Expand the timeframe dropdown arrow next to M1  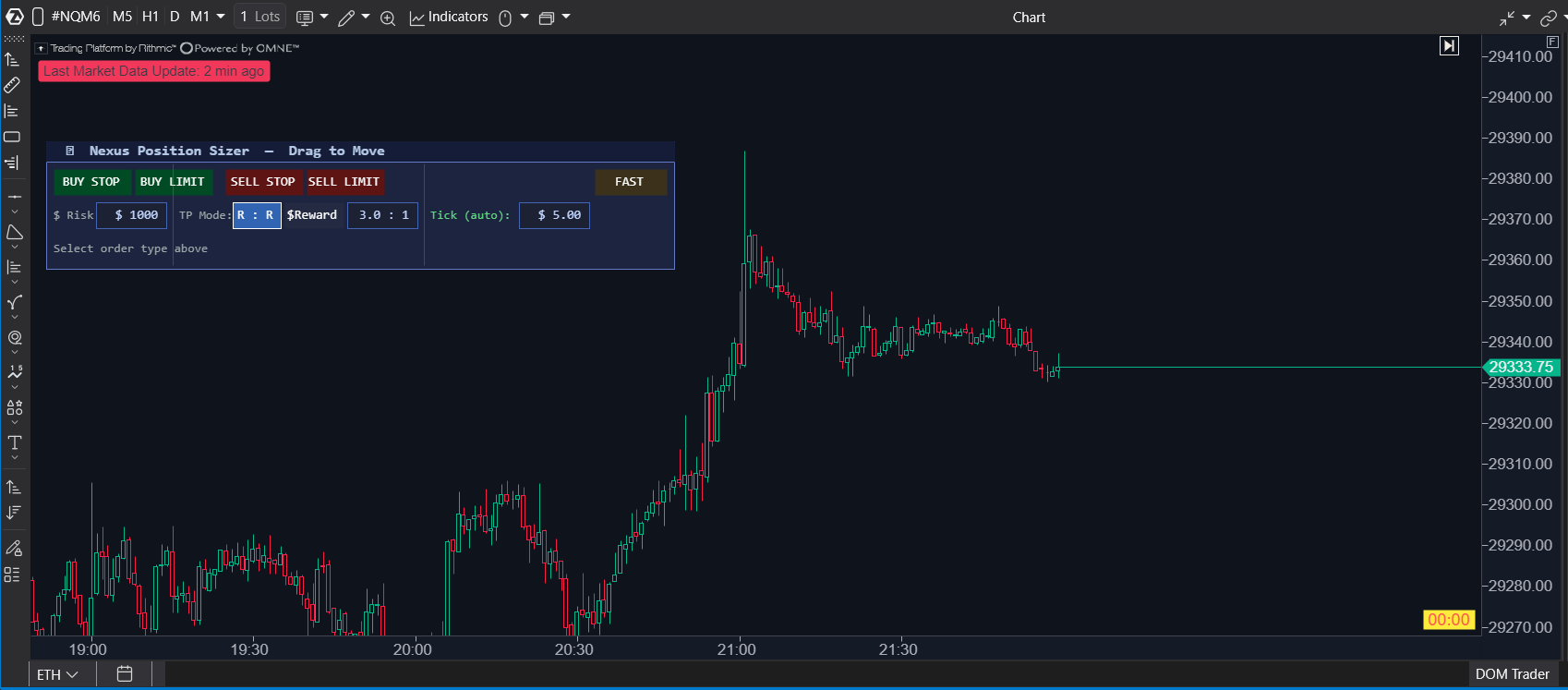pyautogui.click(x=221, y=17)
